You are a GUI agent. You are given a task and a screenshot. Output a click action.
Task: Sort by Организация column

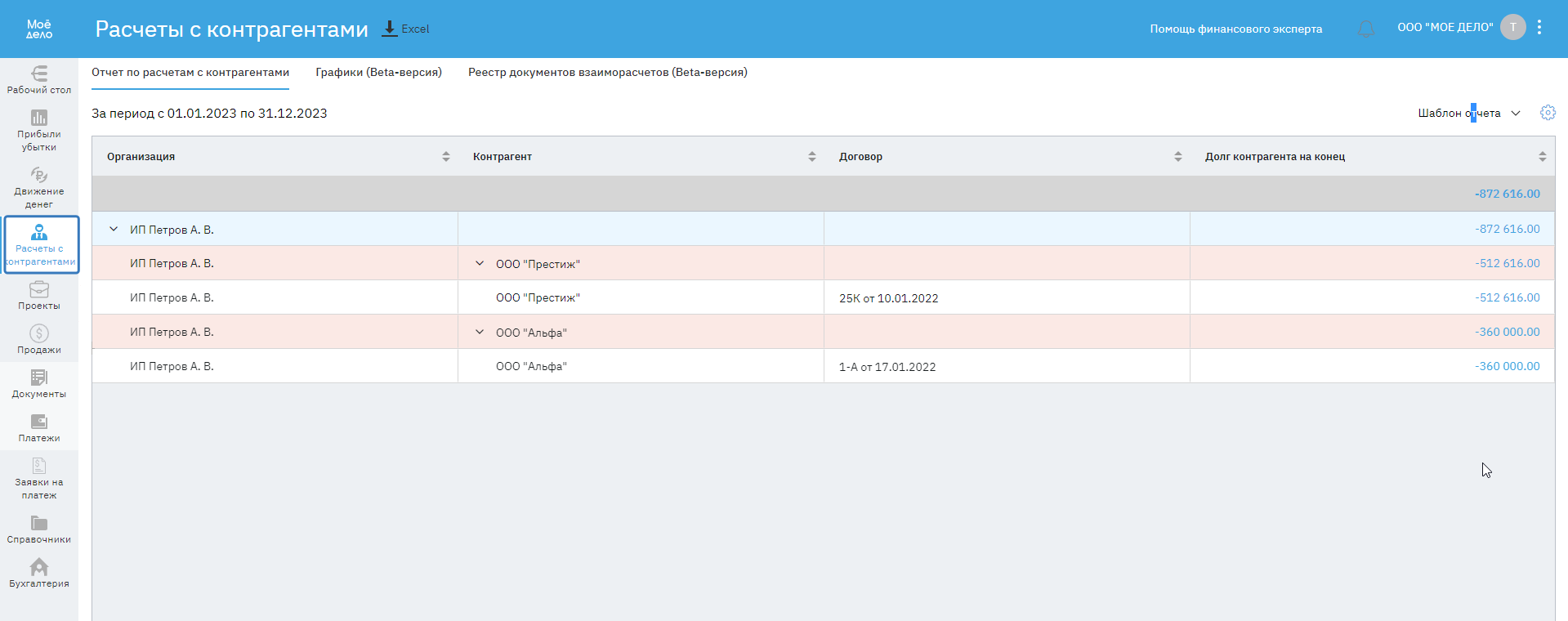pyautogui.click(x=446, y=157)
